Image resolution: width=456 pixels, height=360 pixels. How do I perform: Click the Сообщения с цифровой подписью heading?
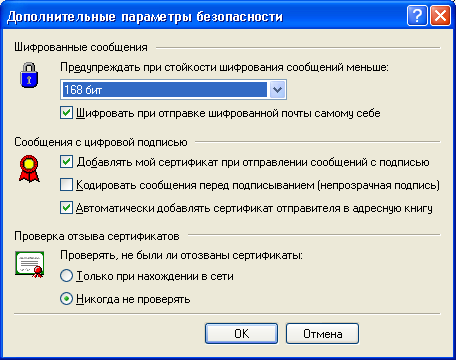pos(101,142)
